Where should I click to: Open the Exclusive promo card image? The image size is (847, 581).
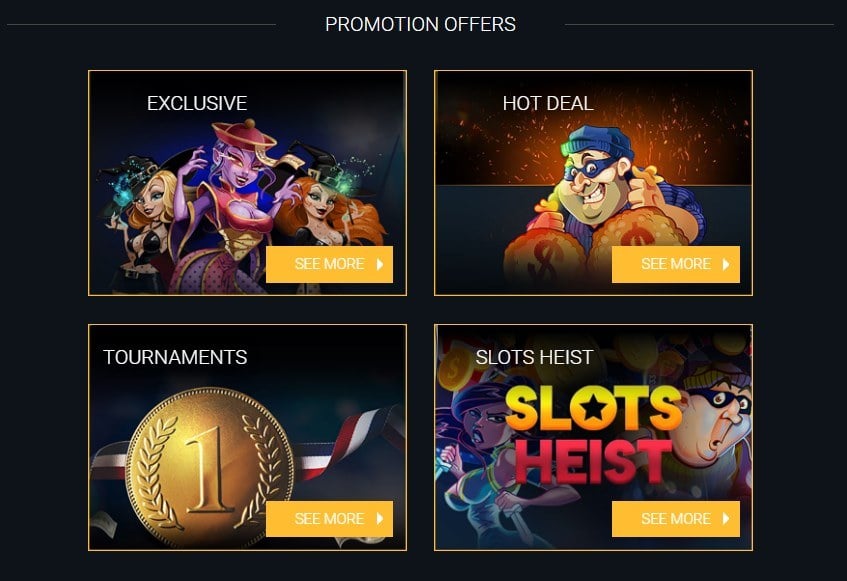coord(247,180)
